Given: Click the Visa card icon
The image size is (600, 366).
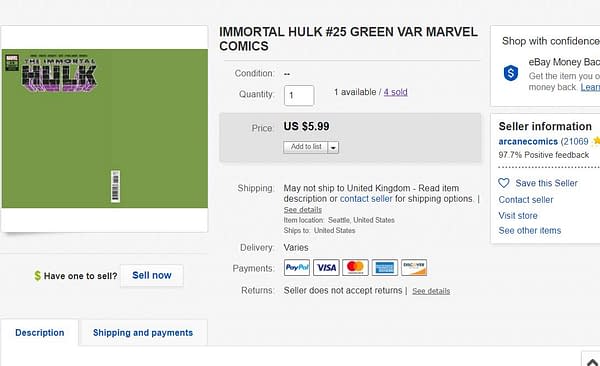Looking at the screenshot, I should click(326, 268).
